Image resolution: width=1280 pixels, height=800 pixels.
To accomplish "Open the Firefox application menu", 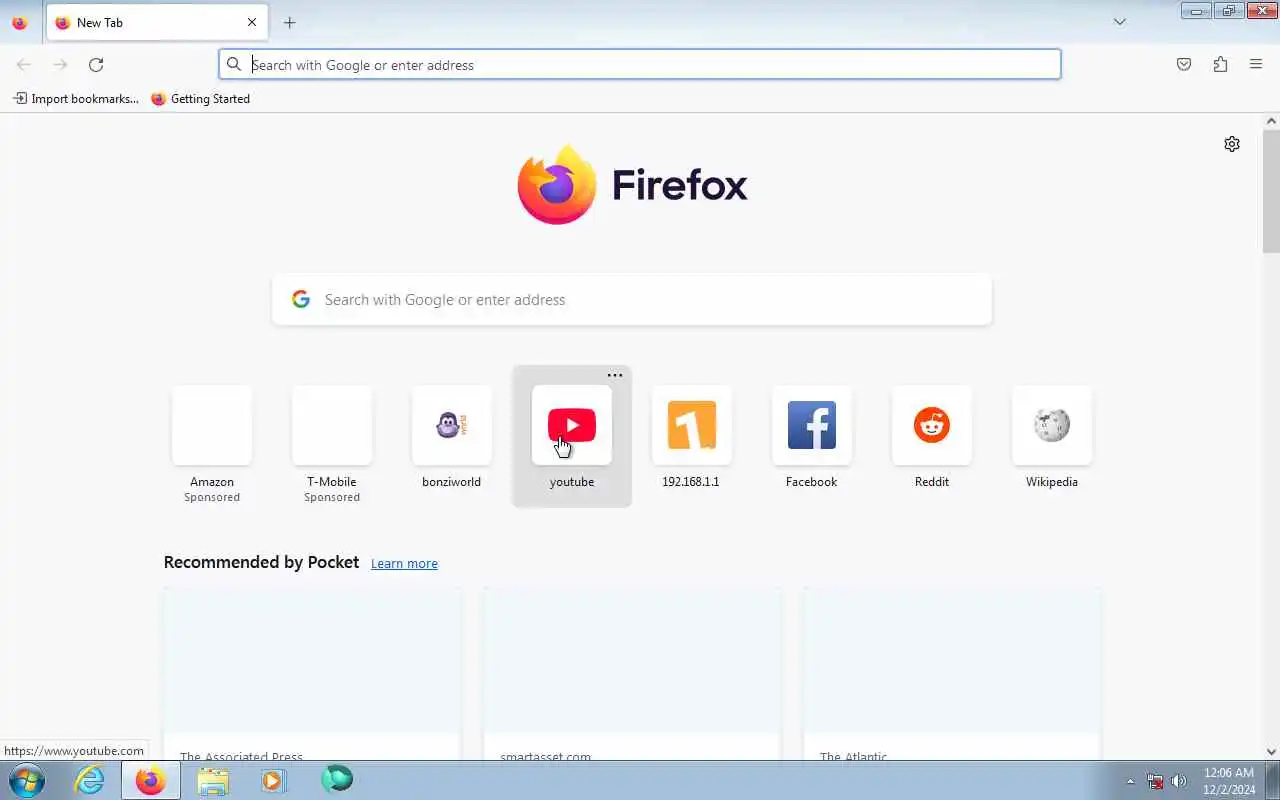I will [1256, 65].
